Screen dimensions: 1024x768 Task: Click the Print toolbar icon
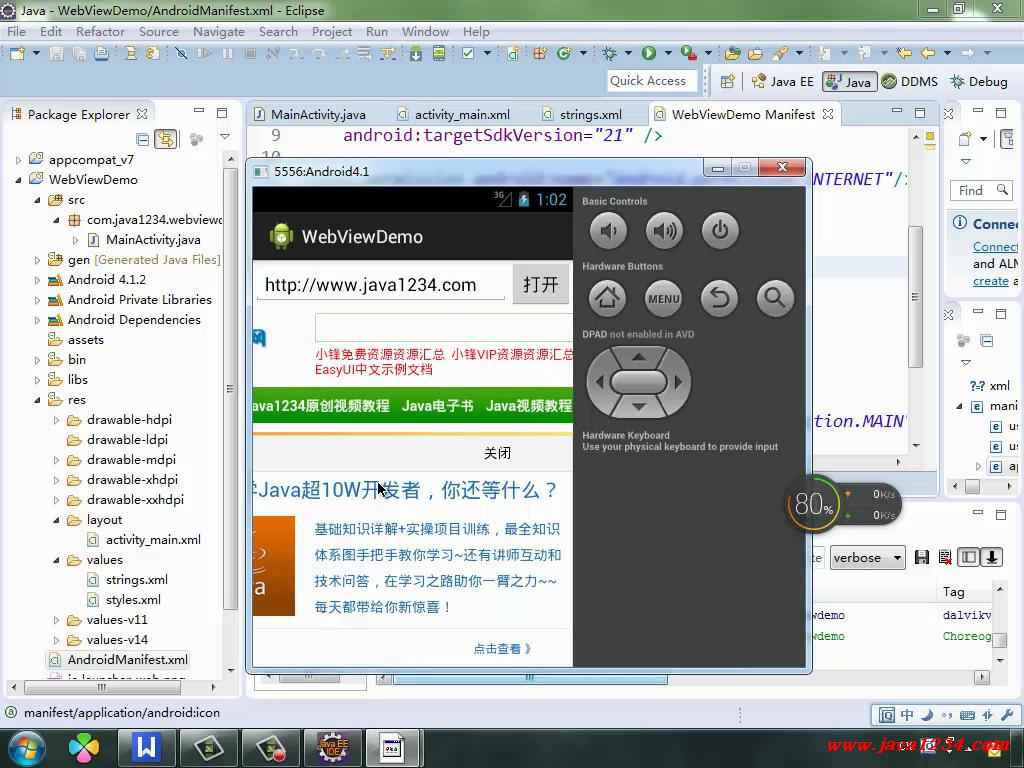click(101, 54)
